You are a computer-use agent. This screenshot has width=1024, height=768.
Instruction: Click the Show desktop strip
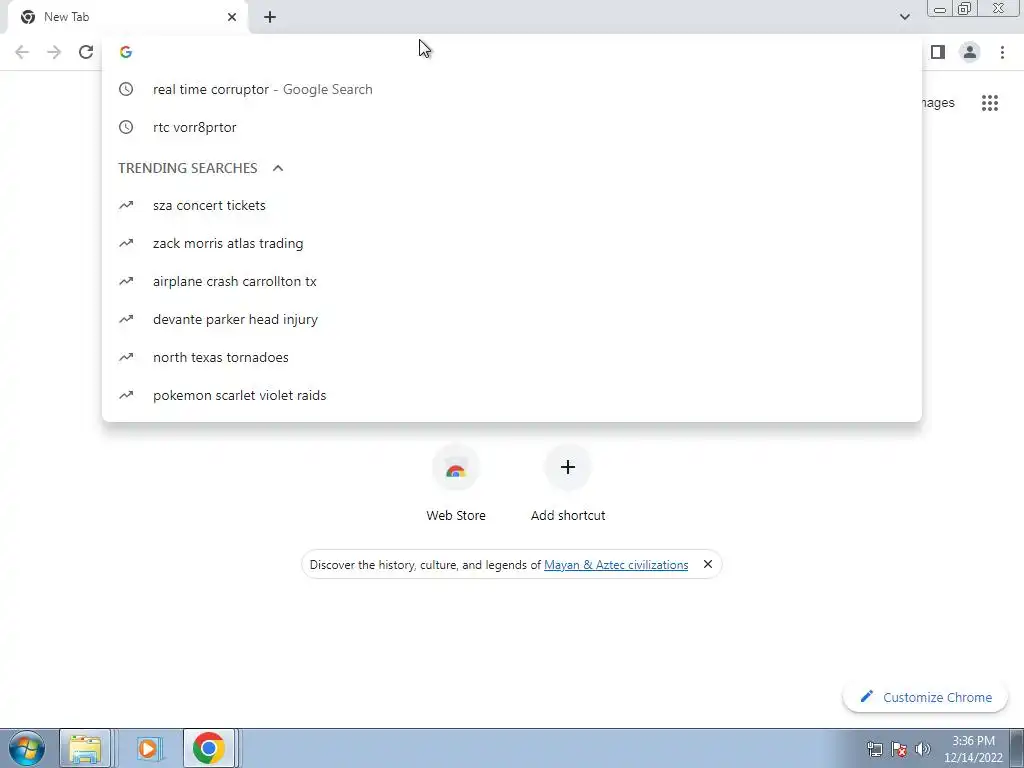point(1017,748)
